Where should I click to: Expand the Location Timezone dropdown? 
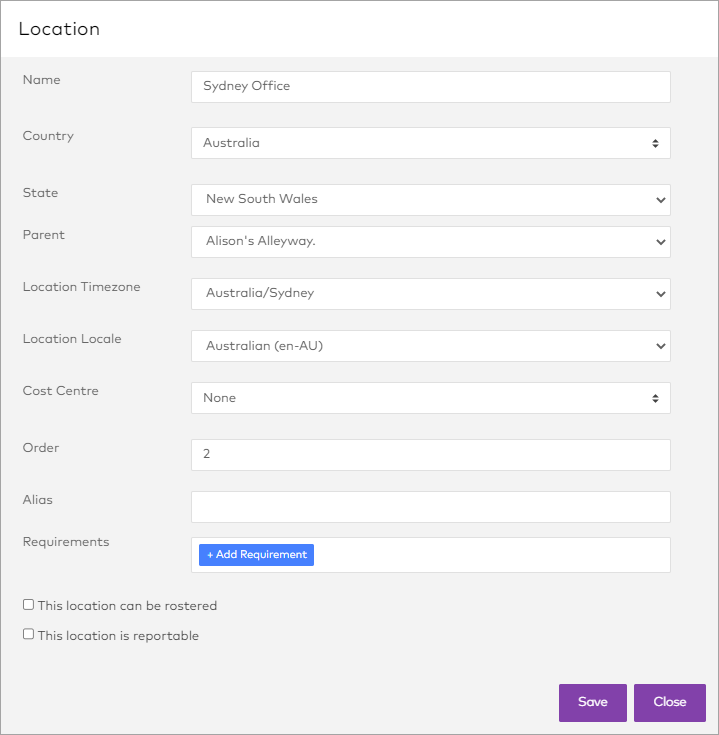pos(430,293)
